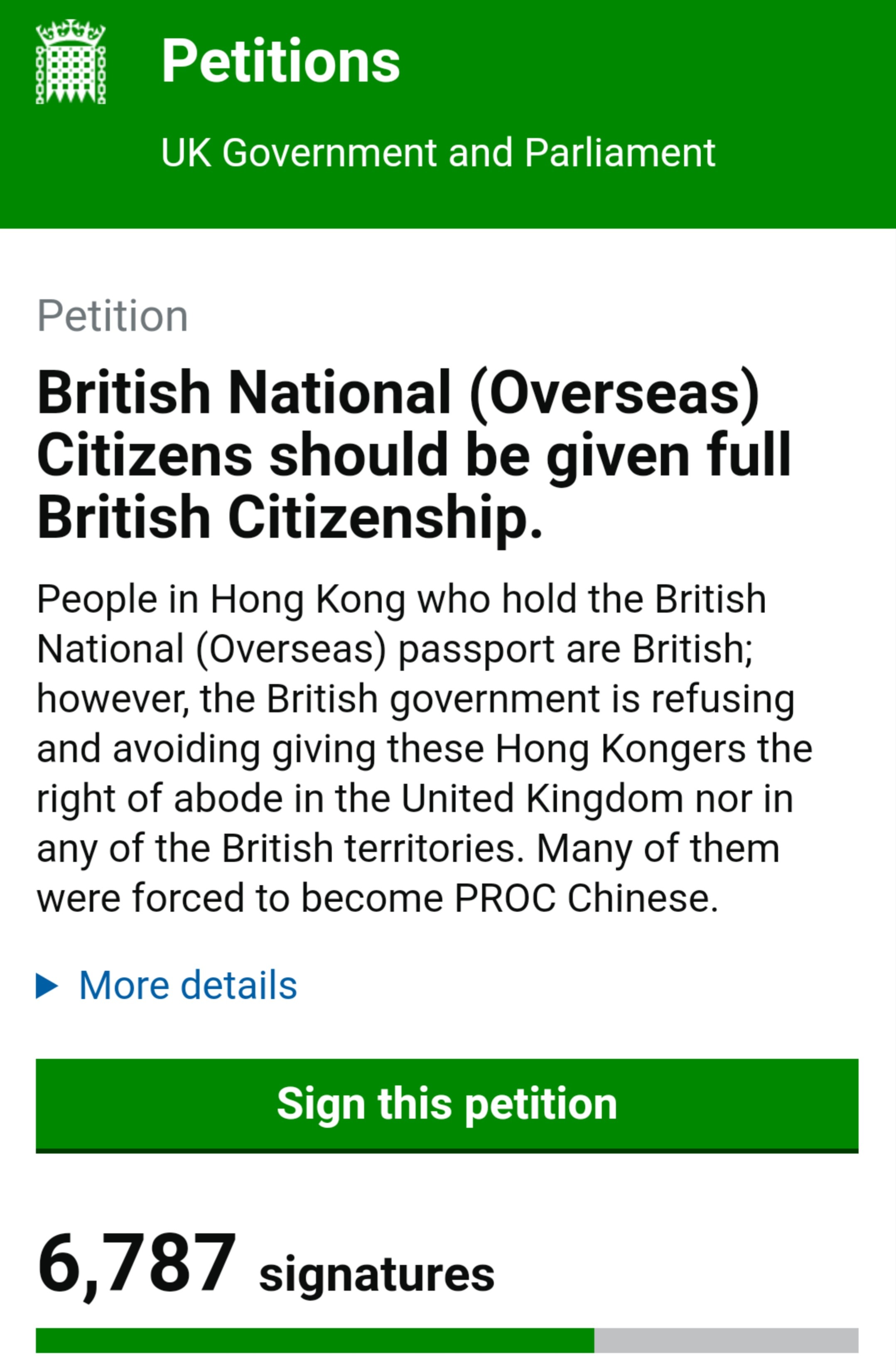Viewport: 896px width, 1372px height.
Task: Click the sentence ending PROC Chinese.
Action: tap(378, 899)
